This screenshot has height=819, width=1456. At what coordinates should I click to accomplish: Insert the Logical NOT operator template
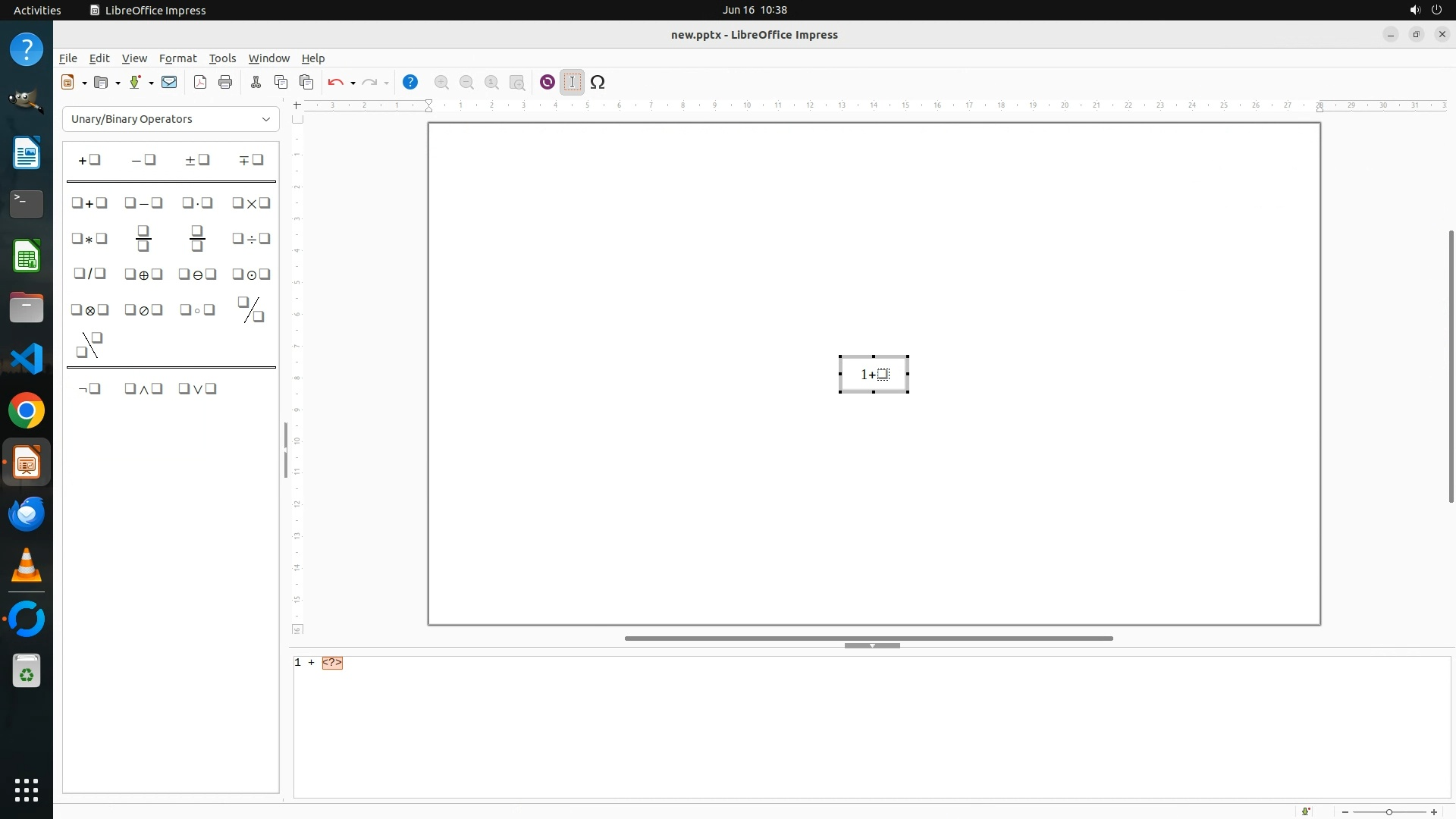click(x=89, y=389)
